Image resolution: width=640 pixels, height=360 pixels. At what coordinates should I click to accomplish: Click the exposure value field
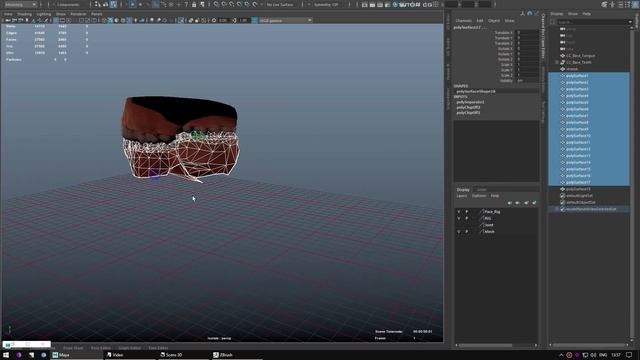pos(223,20)
